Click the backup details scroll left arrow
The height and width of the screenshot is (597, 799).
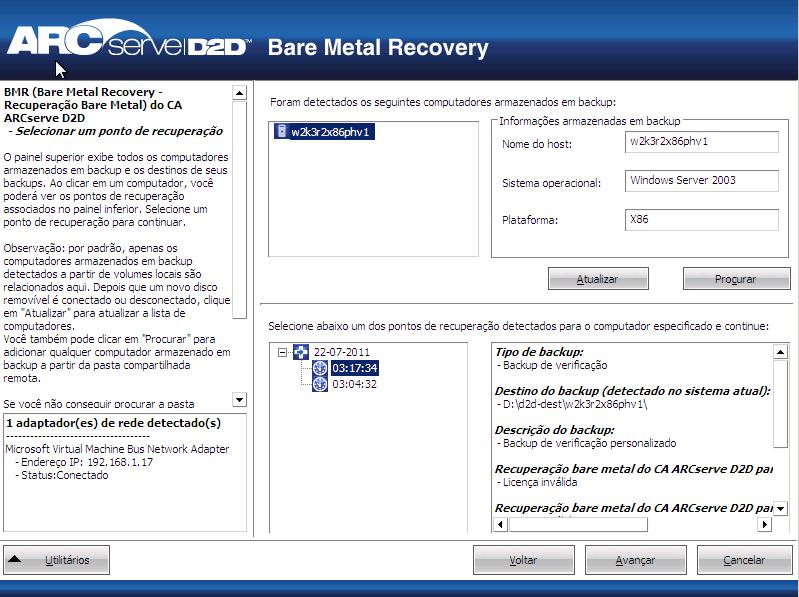[500, 524]
